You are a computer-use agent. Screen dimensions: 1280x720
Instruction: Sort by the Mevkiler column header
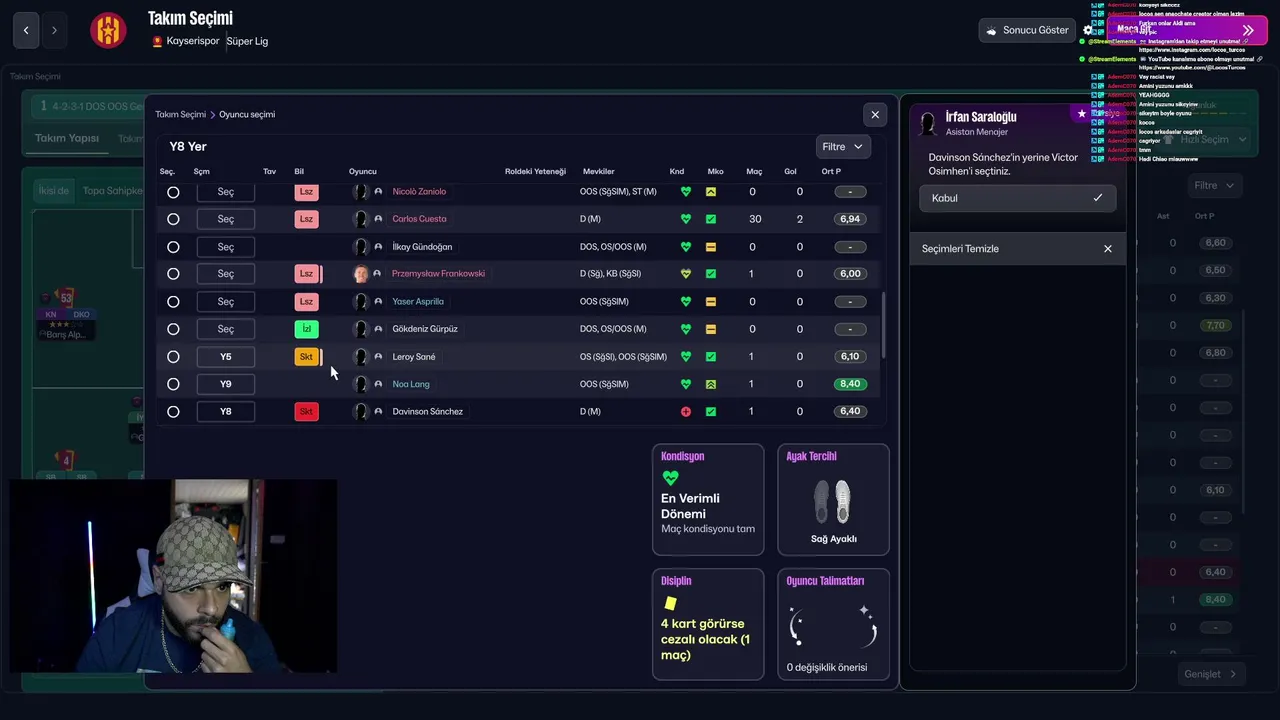coord(598,172)
